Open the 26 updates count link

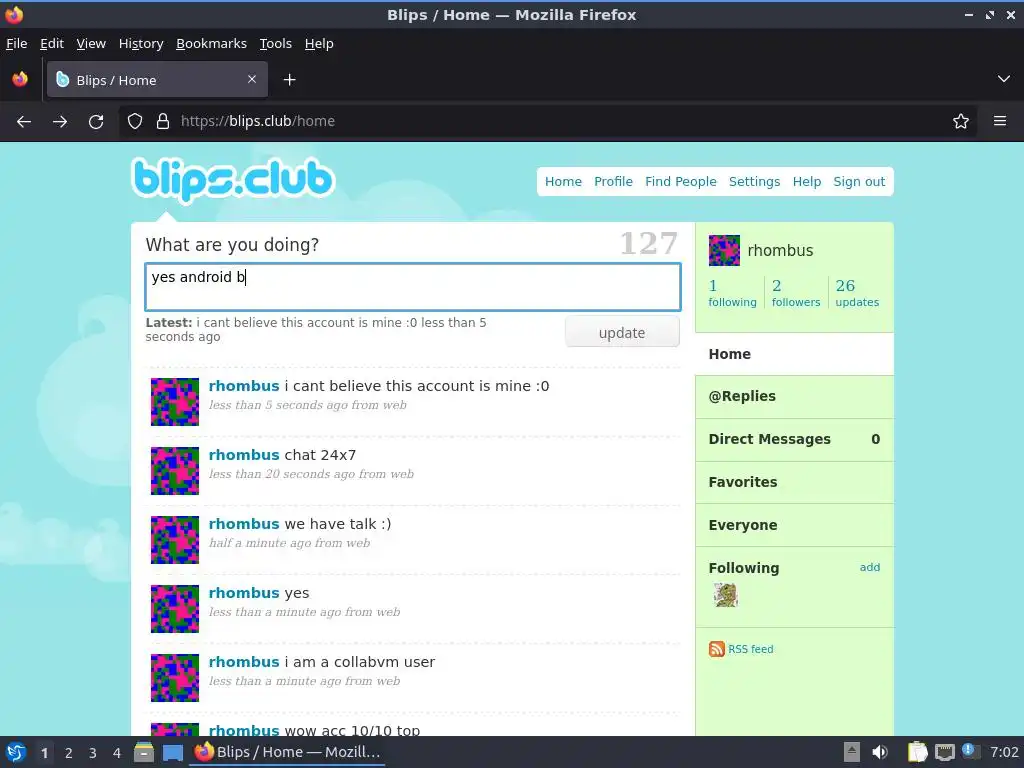pyautogui.click(x=857, y=293)
